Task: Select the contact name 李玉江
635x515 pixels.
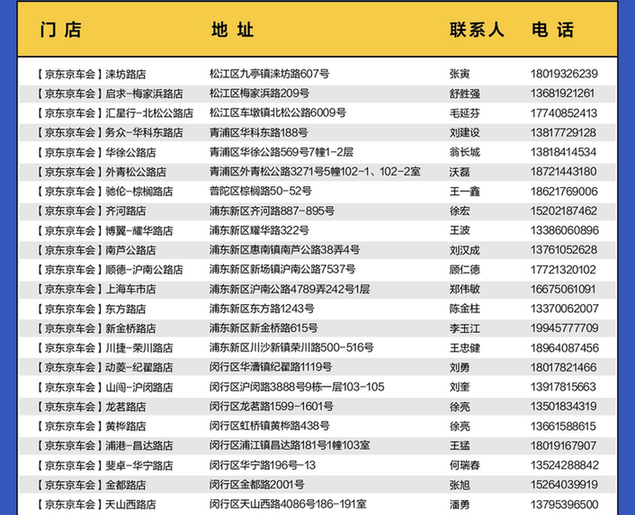Action: coord(465,328)
